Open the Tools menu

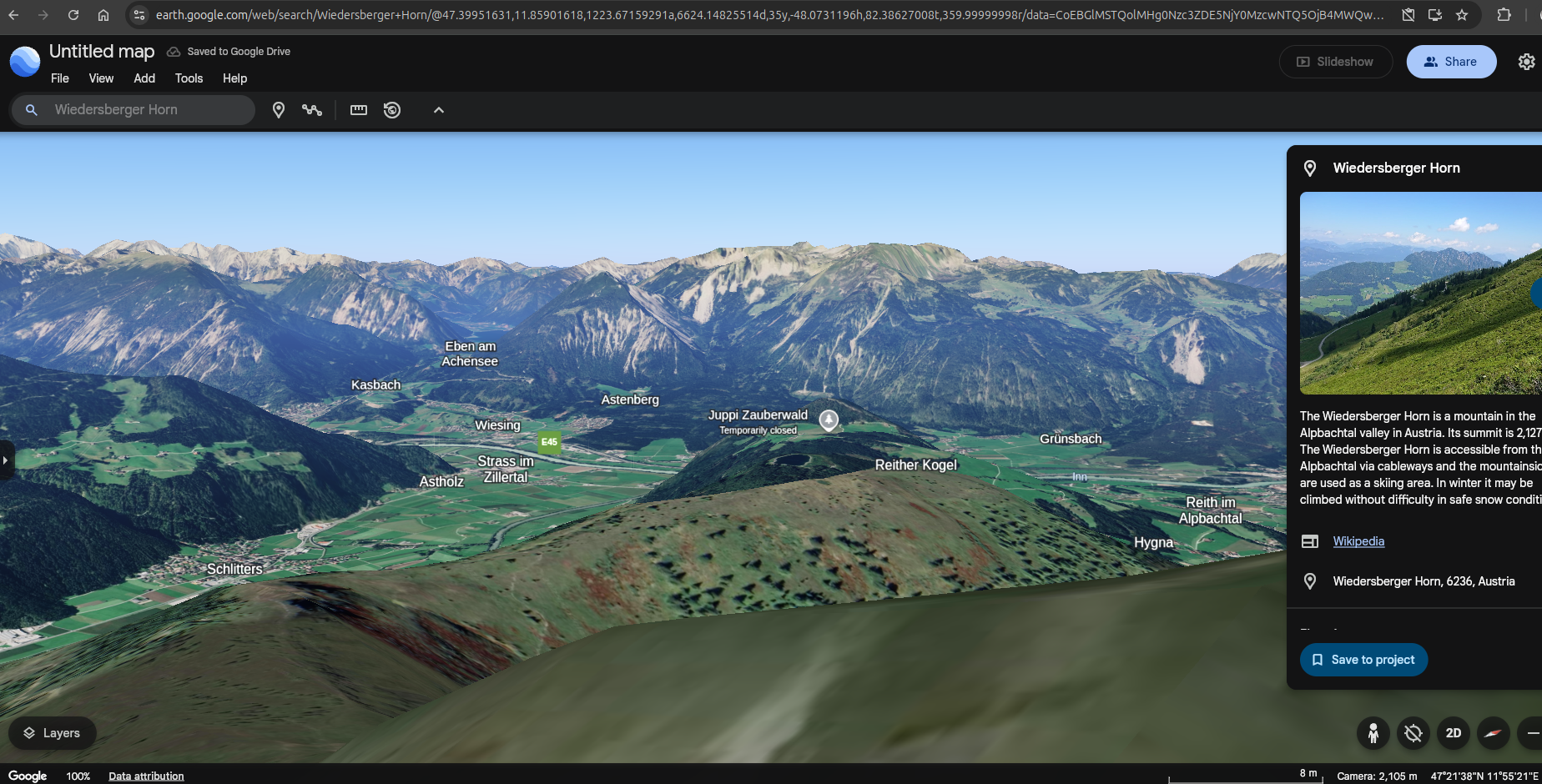coord(188,78)
